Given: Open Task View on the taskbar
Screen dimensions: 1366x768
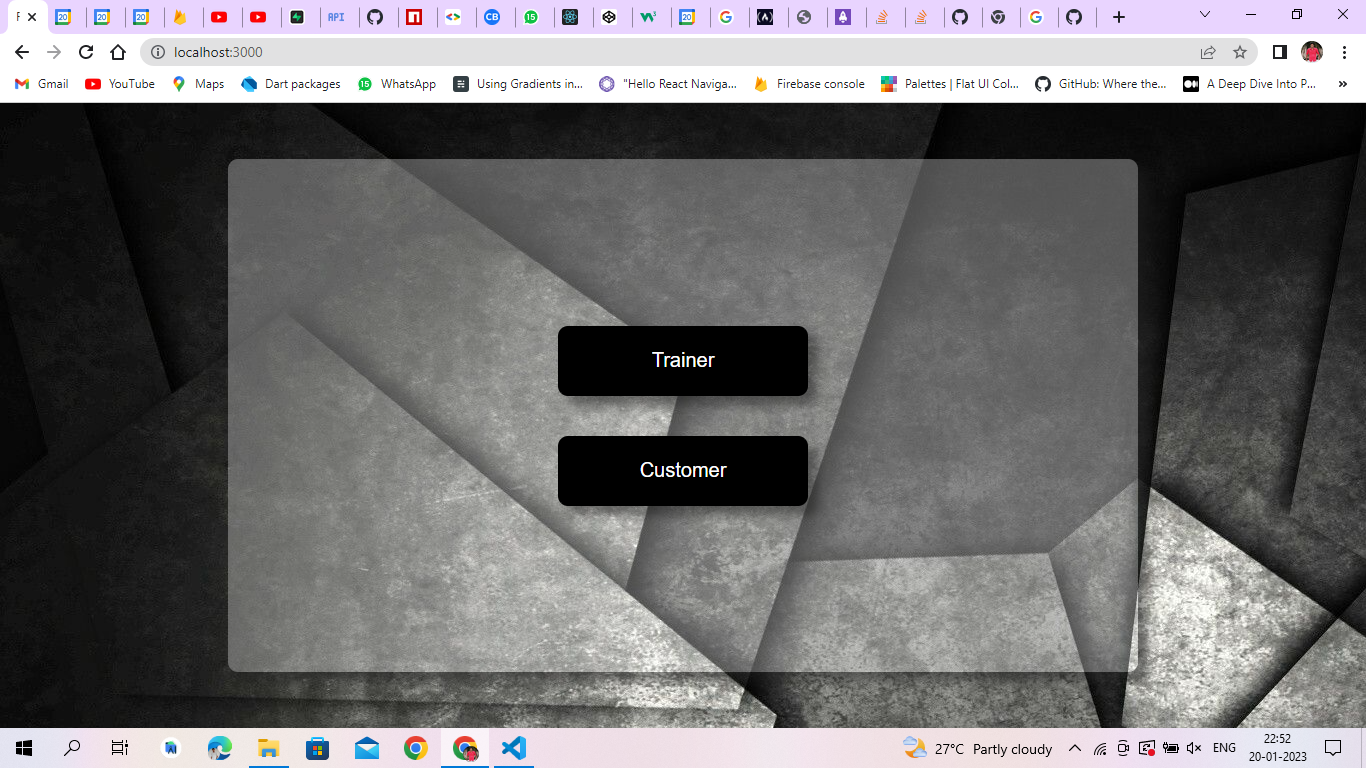Looking at the screenshot, I should click(x=119, y=748).
